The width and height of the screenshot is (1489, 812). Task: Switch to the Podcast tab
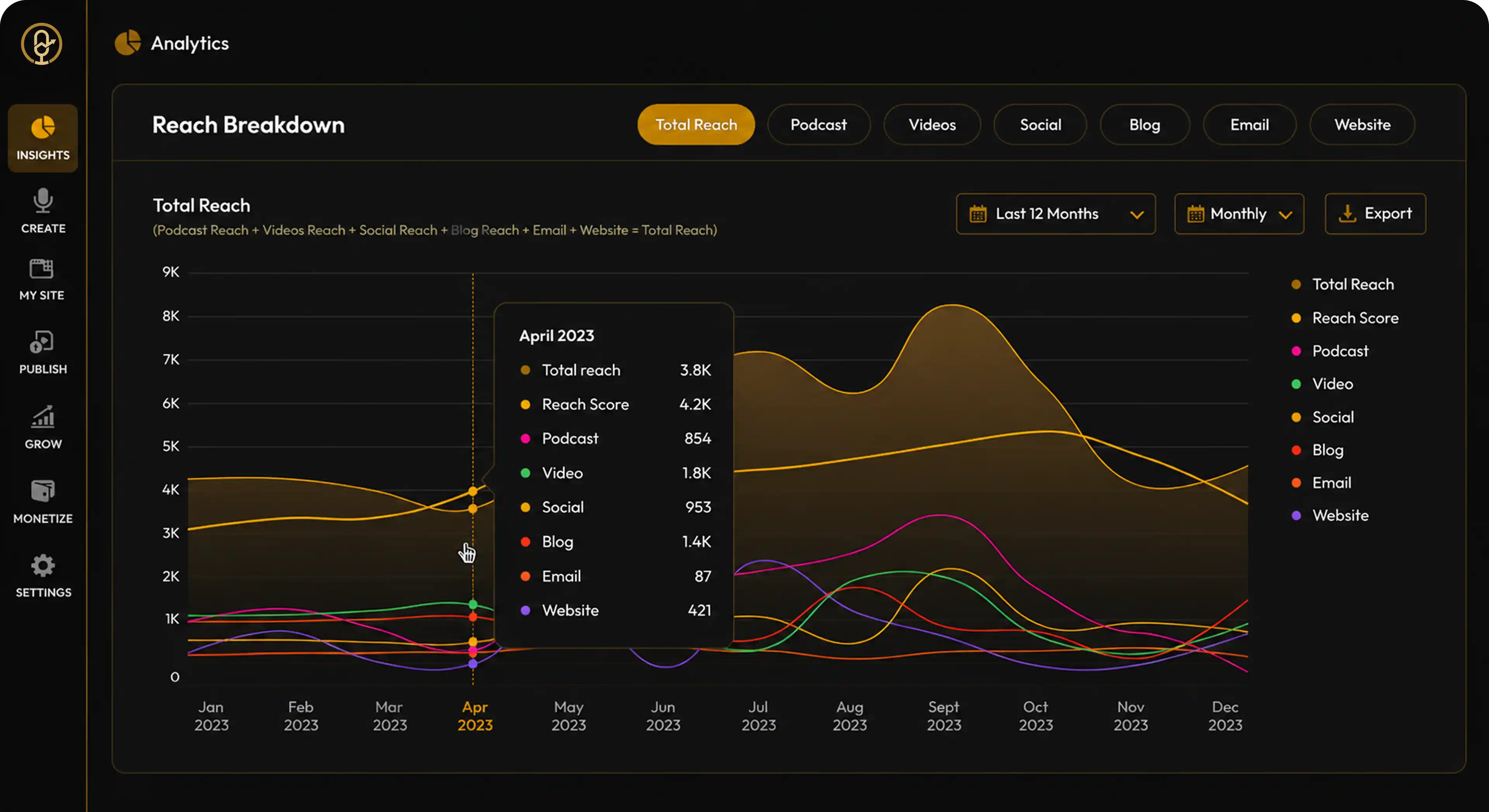click(819, 124)
